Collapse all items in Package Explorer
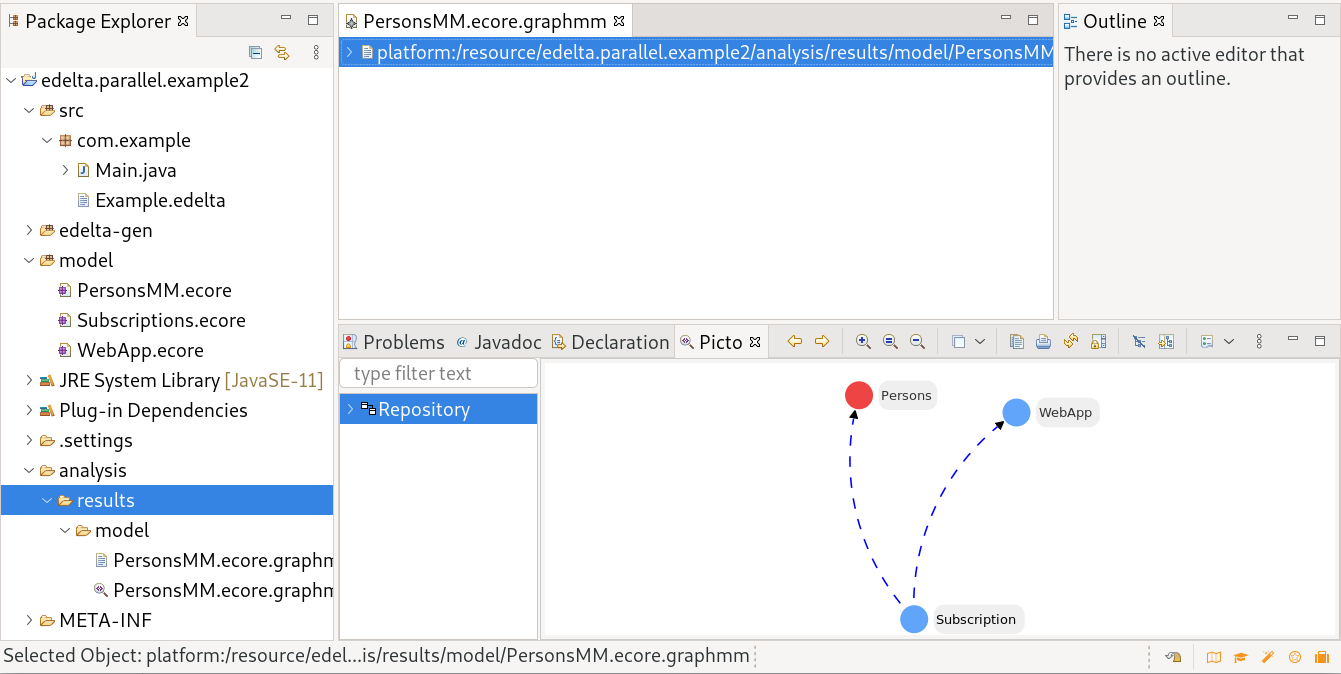The height and width of the screenshot is (674, 1341). [255, 52]
